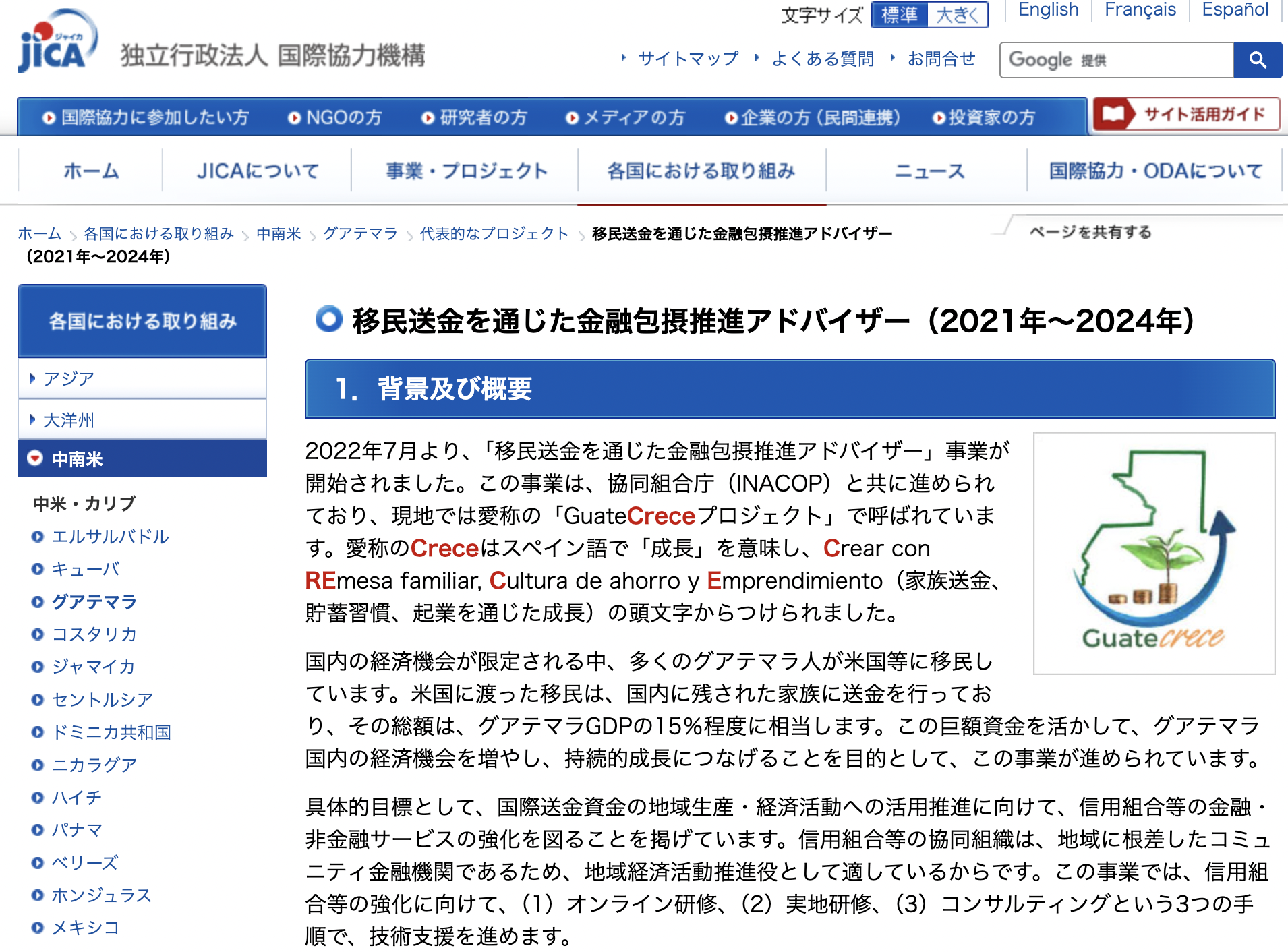The width and height of the screenshot is (1288, 952).
Task: Click the 中南米 breadcrumb link
Action: 279,233
